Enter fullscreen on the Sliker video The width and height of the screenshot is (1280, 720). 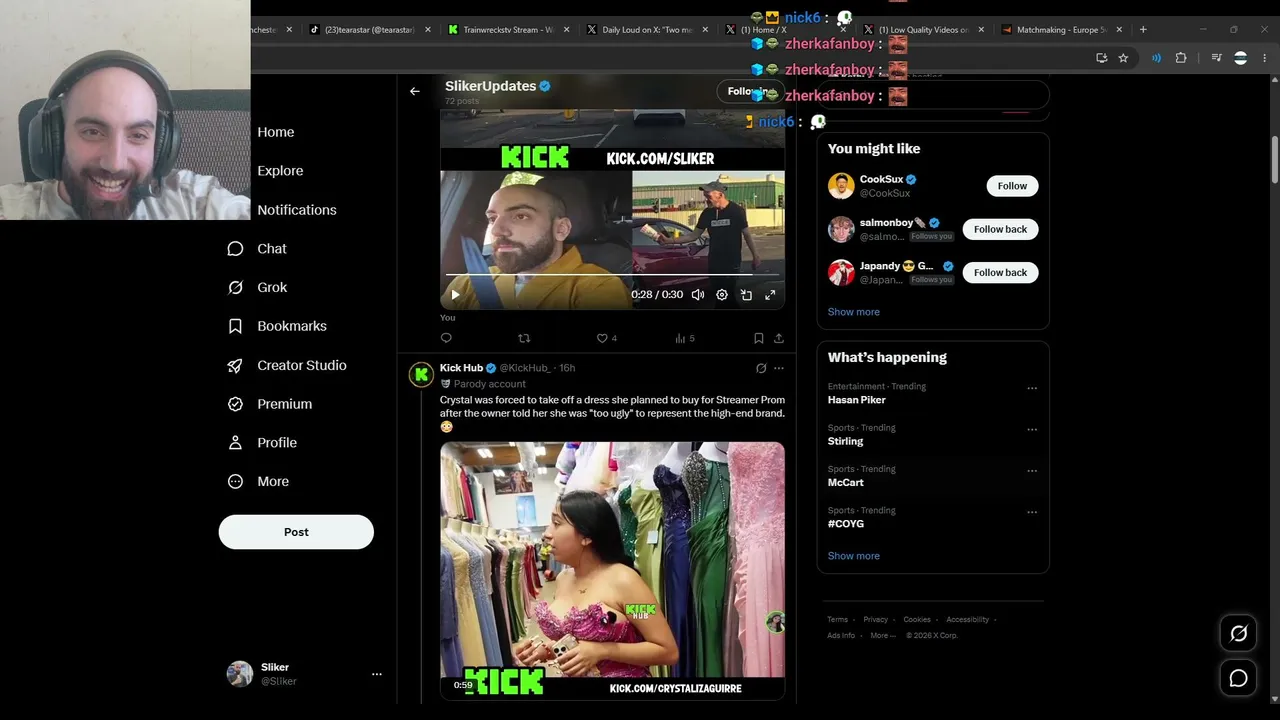click(x=770, y=295)
